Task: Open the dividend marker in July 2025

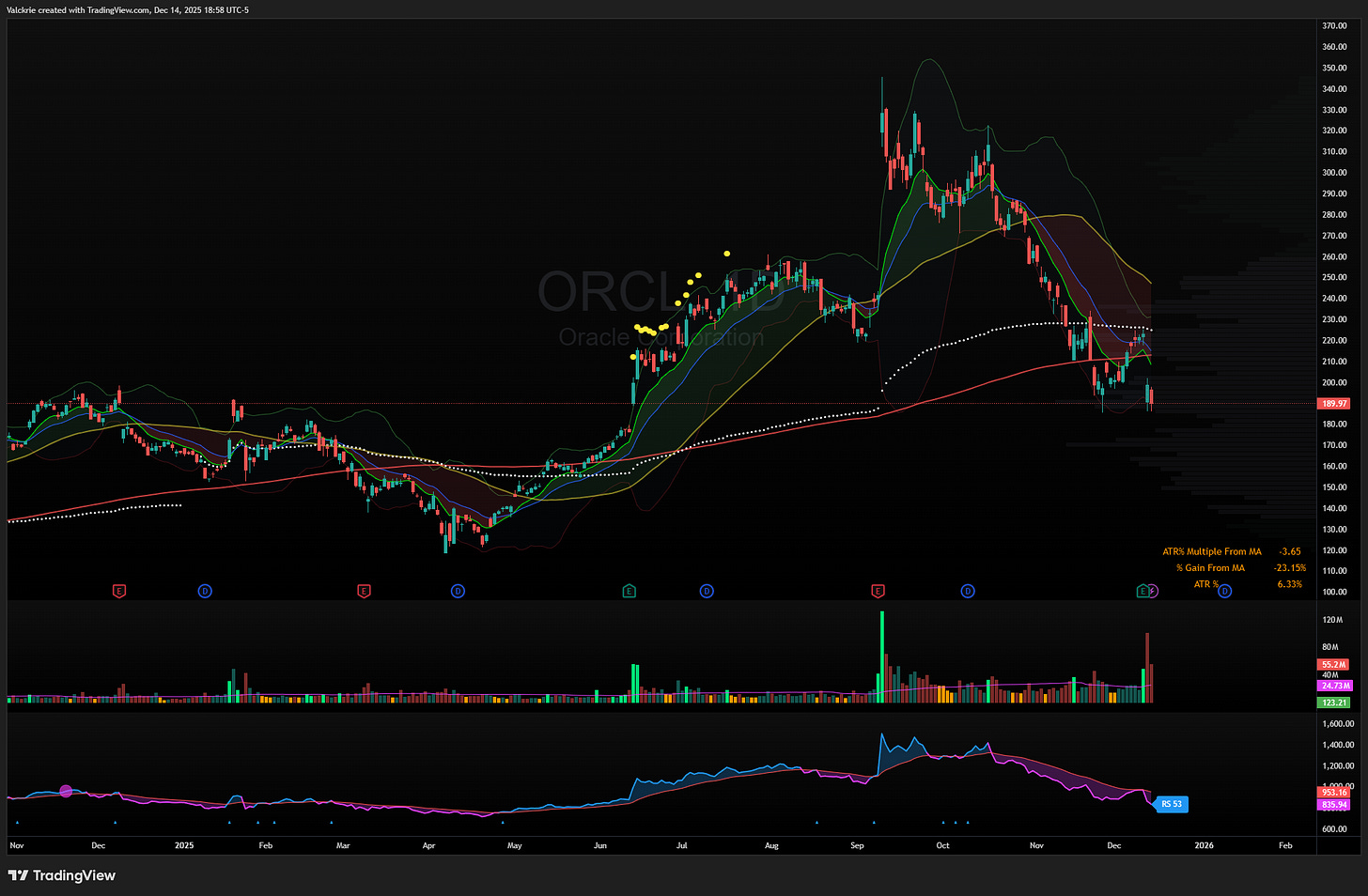Action: coord(707,591)
